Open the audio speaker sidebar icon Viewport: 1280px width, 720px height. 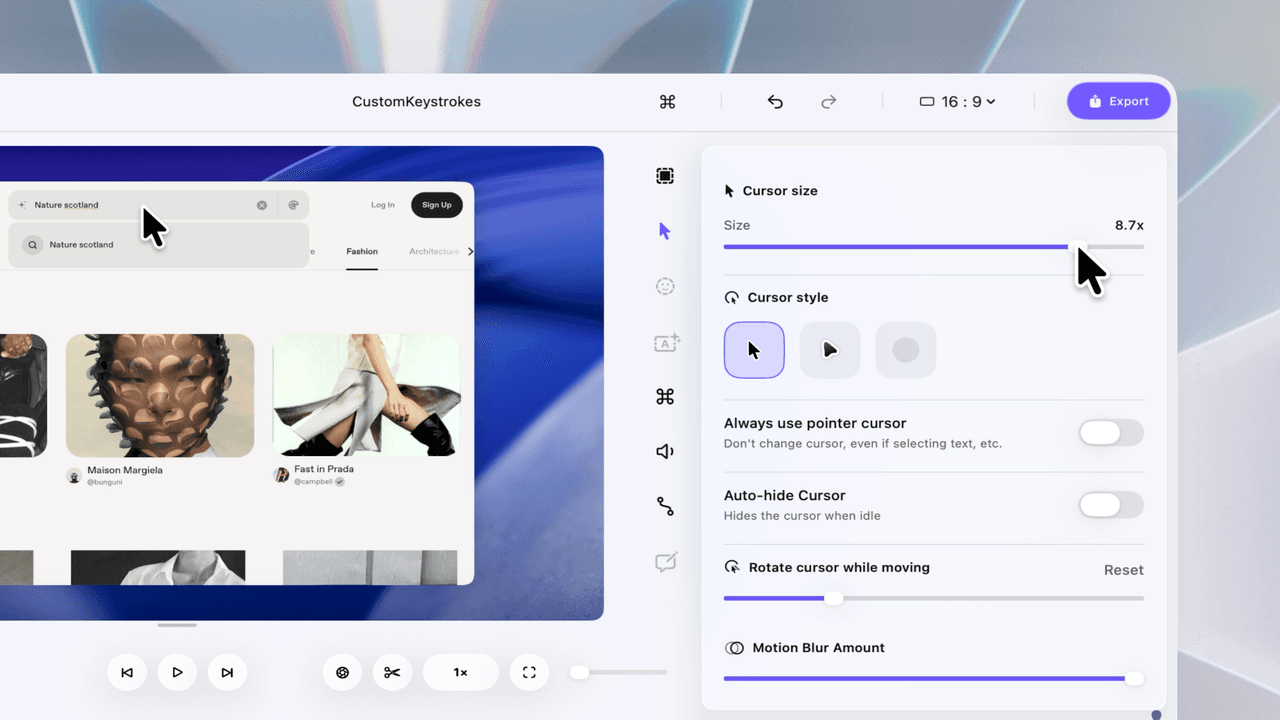(x=665, y=452)
